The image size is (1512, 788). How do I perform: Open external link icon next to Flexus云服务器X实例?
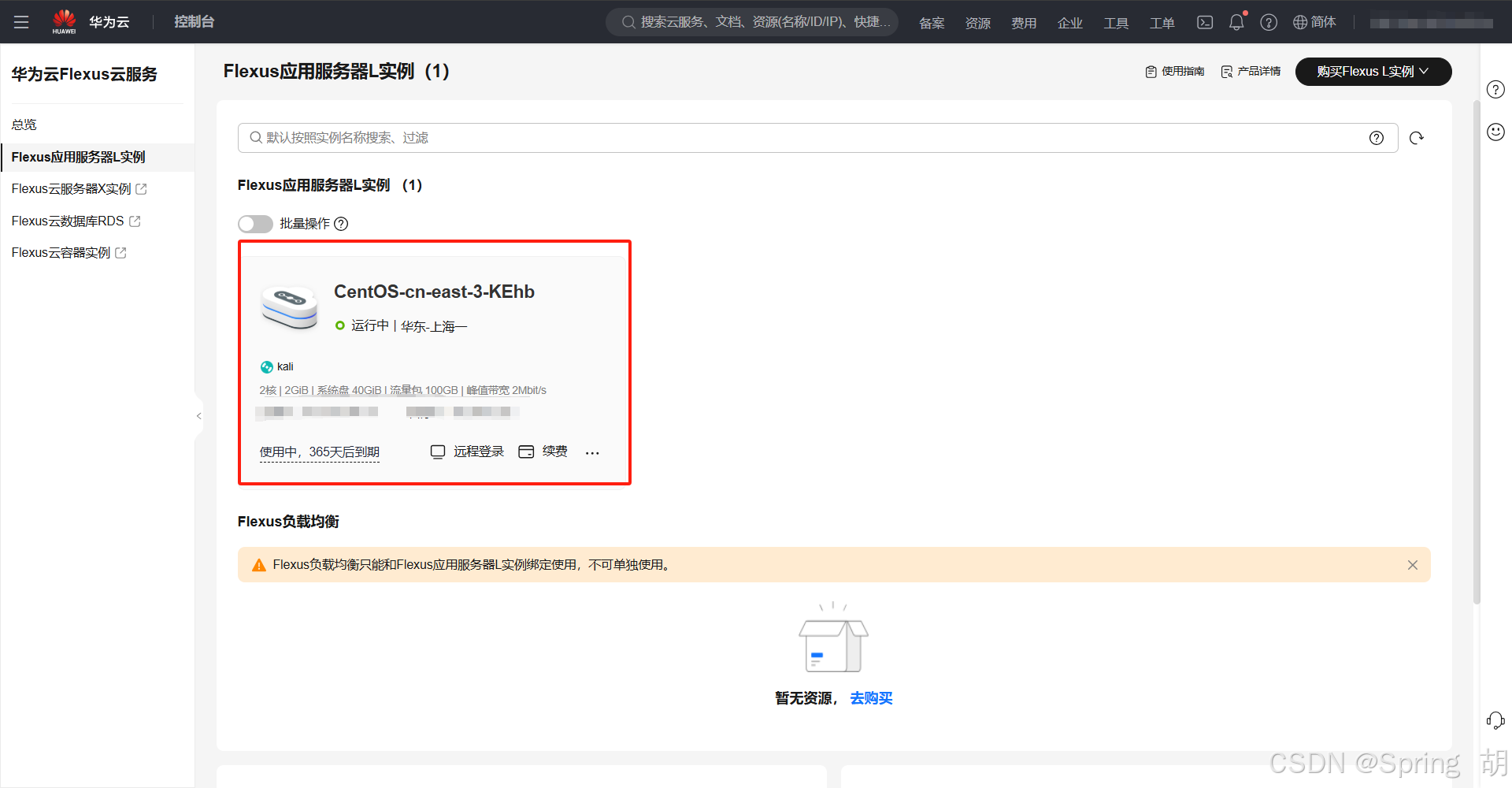[141, 189]
